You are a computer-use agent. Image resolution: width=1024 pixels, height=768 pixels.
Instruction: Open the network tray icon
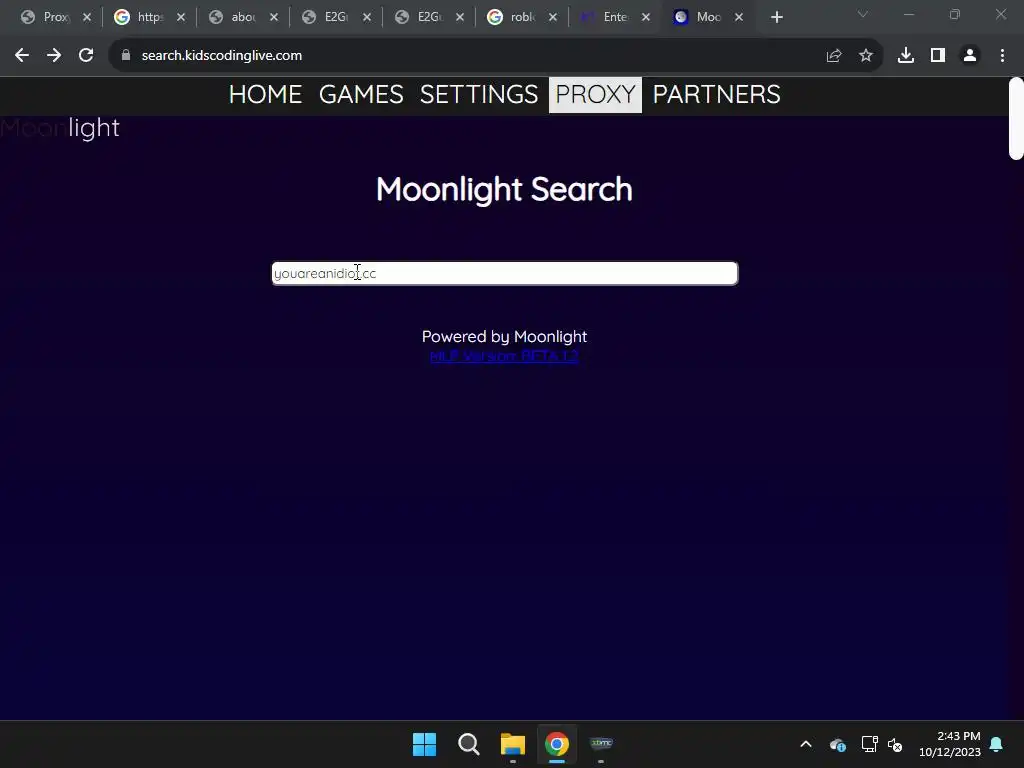point(869,744)
